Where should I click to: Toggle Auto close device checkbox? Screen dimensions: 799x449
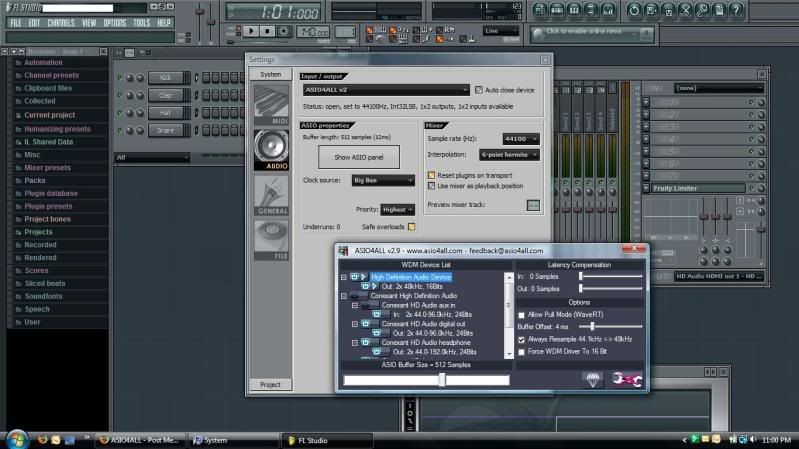coord(478,90)
